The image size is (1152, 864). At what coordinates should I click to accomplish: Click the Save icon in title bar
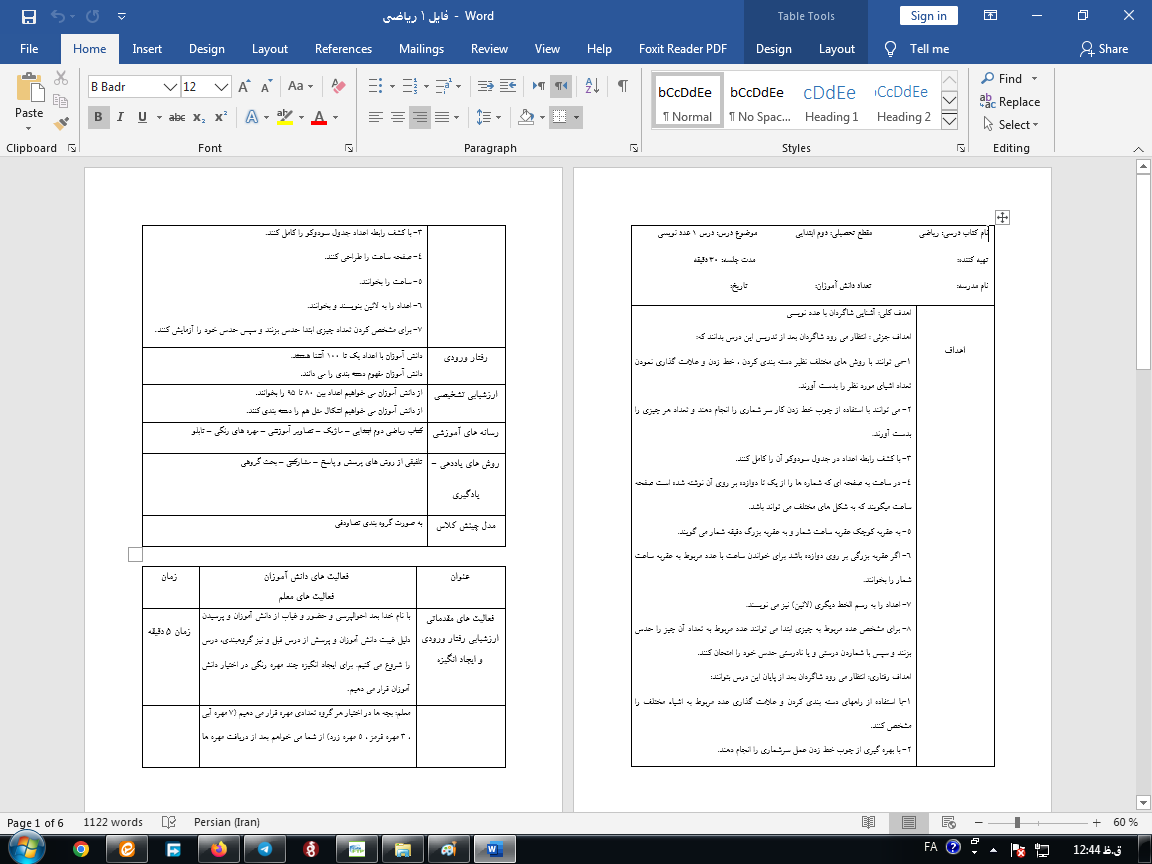[28, 17]
